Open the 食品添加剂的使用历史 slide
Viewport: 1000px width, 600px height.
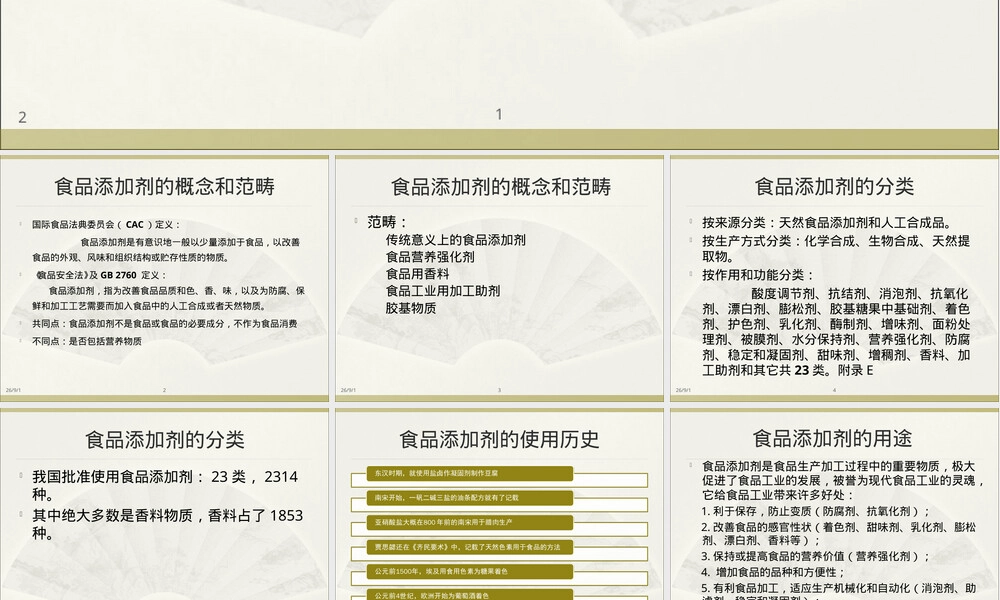[499, 504]
